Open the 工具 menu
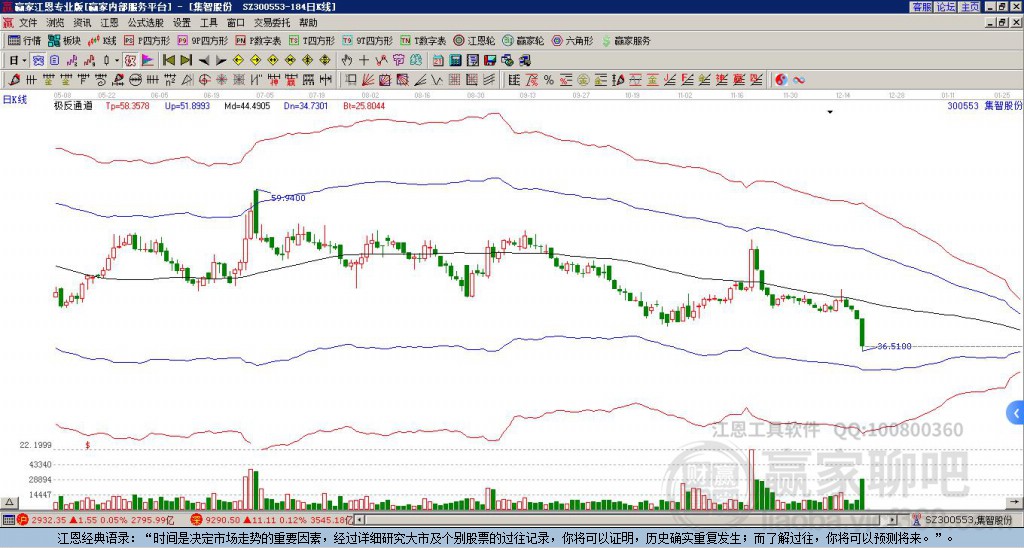This screenshot has height=548, width=1024. (208, 23)
